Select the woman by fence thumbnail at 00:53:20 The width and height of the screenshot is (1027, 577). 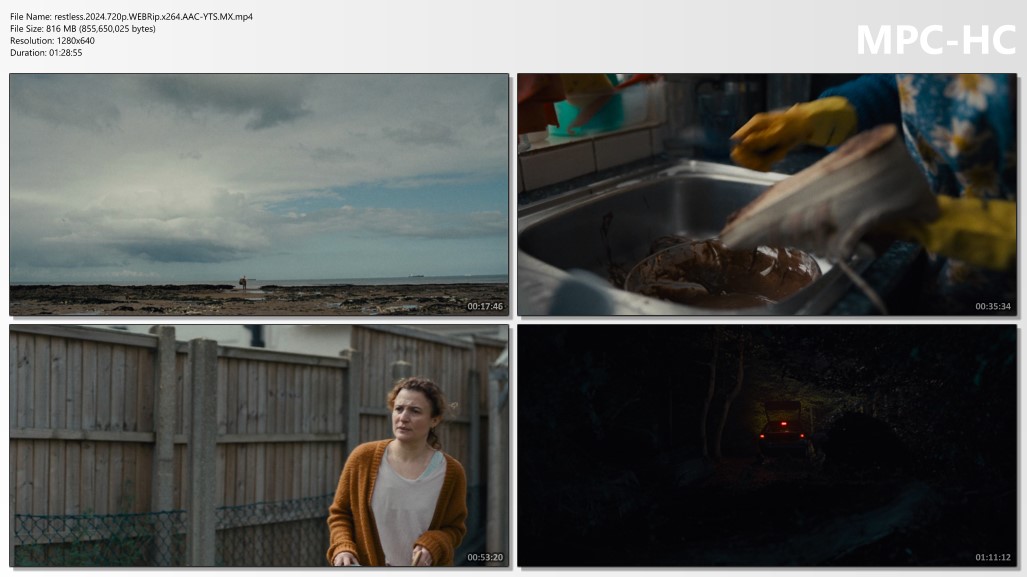[259, 445]
